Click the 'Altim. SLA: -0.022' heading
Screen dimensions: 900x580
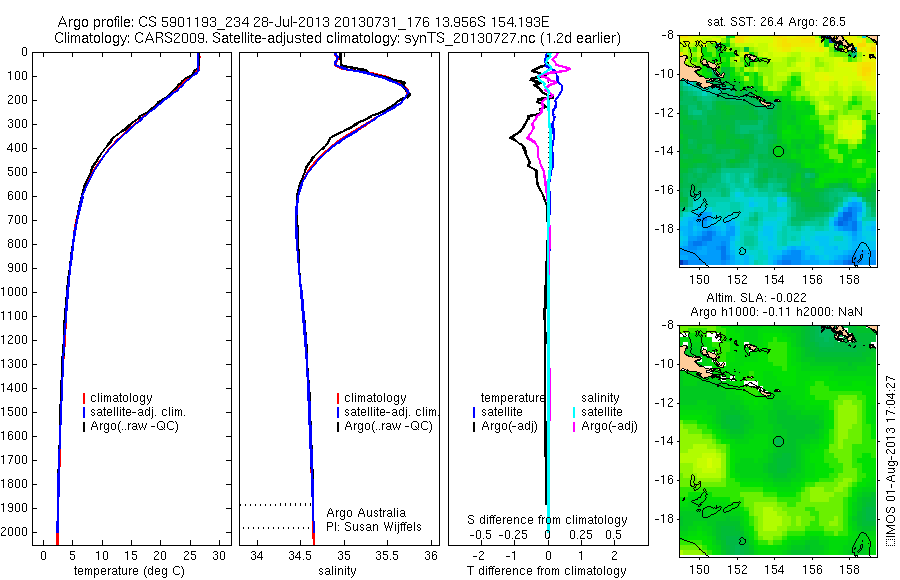pos(756,298)
